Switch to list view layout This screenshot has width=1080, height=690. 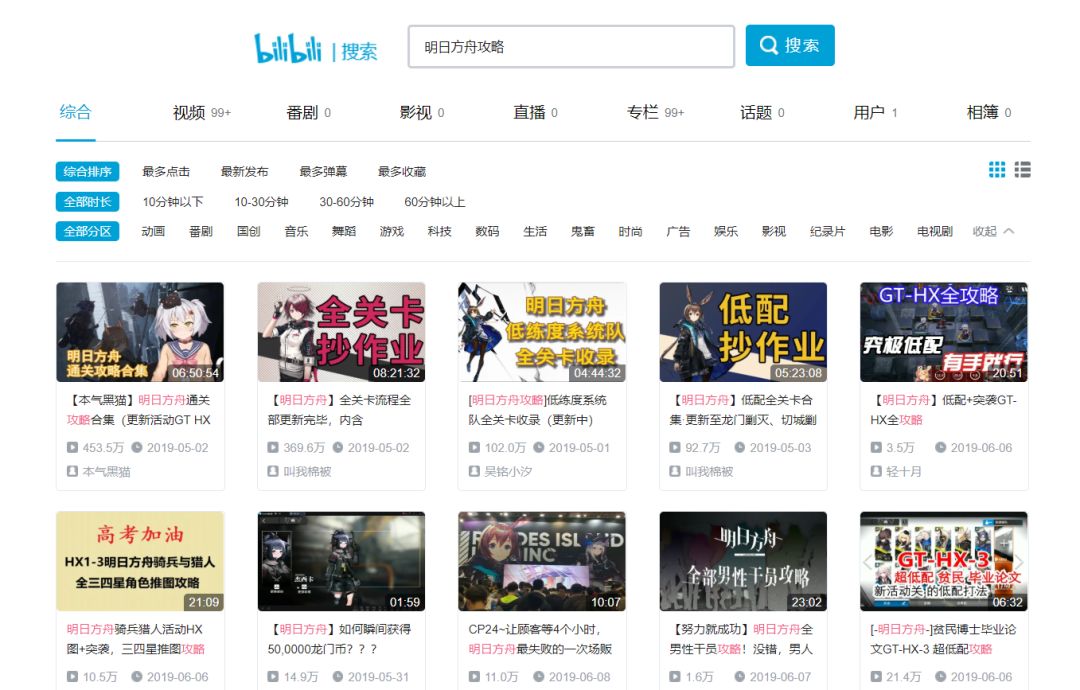click(1022, 169)
